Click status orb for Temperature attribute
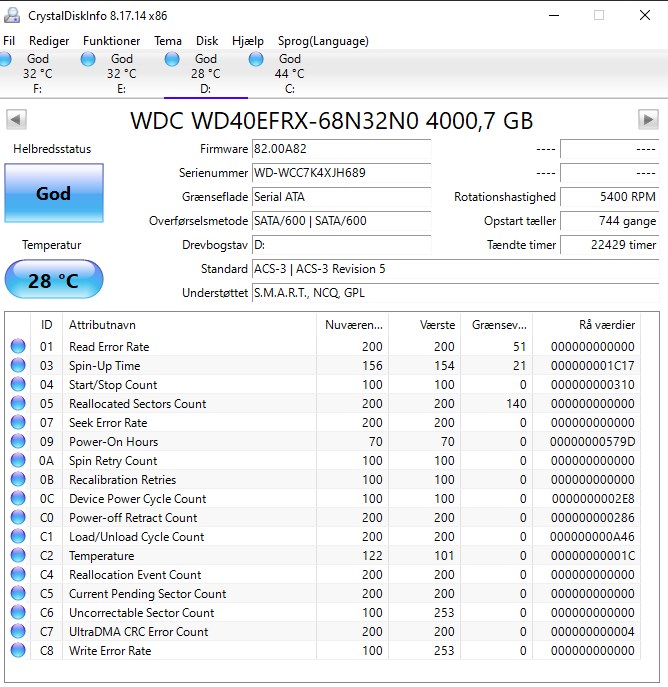This screenshot has height=687, width=668. (x=18, y=555)
